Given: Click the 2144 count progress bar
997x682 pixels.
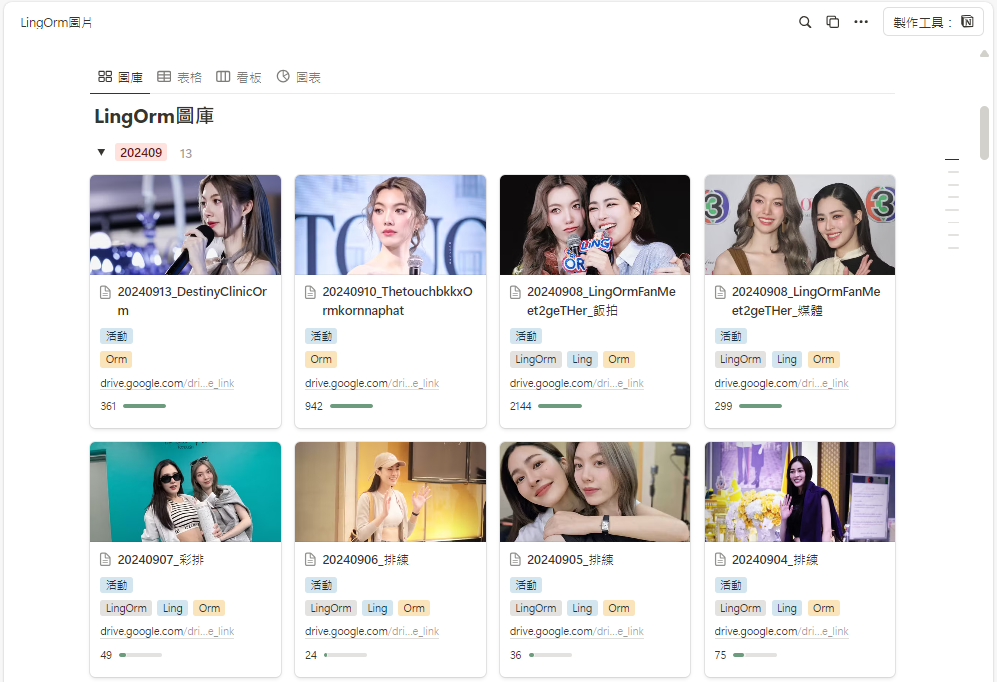Looking at the screenshot, I should 560,406.
